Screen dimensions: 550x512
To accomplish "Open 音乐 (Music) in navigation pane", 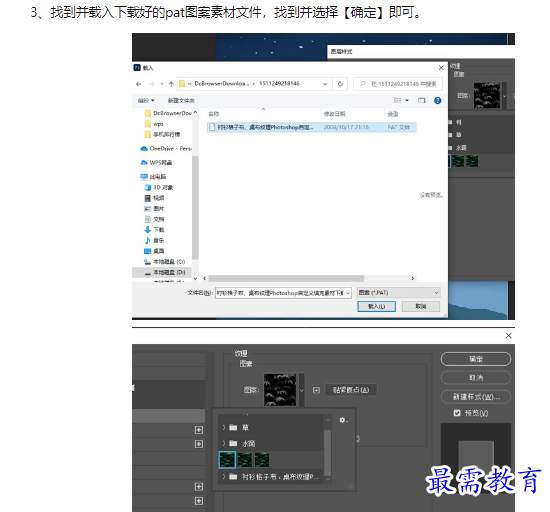I will (x=154, y=240).
